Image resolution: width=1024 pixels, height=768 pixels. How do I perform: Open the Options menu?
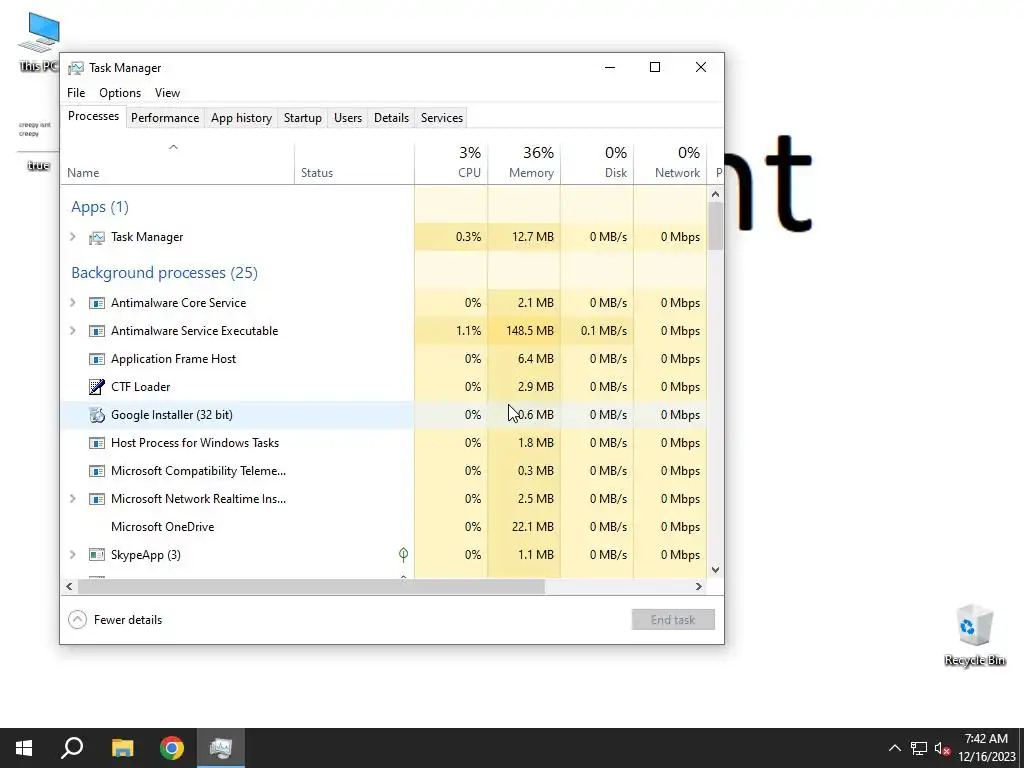[x=120, y=93]
